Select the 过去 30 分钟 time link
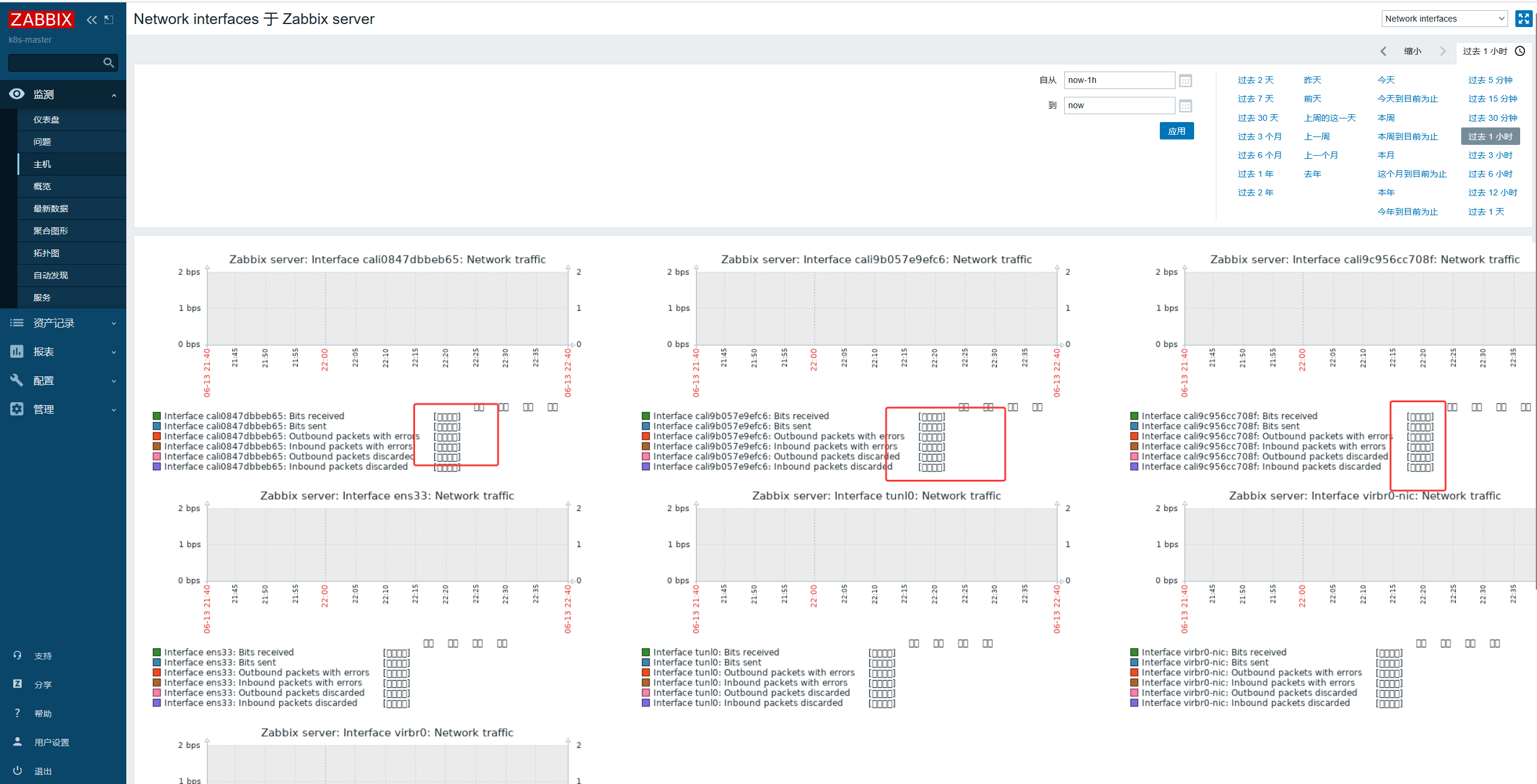Screen dimensions: 1537x784 1492,118
